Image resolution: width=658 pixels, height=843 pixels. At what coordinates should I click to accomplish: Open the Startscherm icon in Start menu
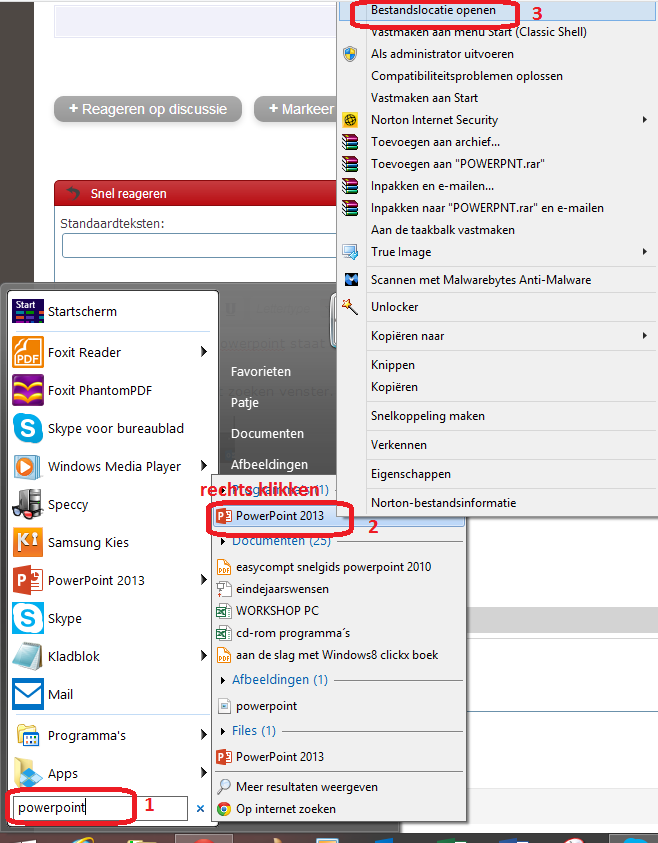[x=28, y=311]
